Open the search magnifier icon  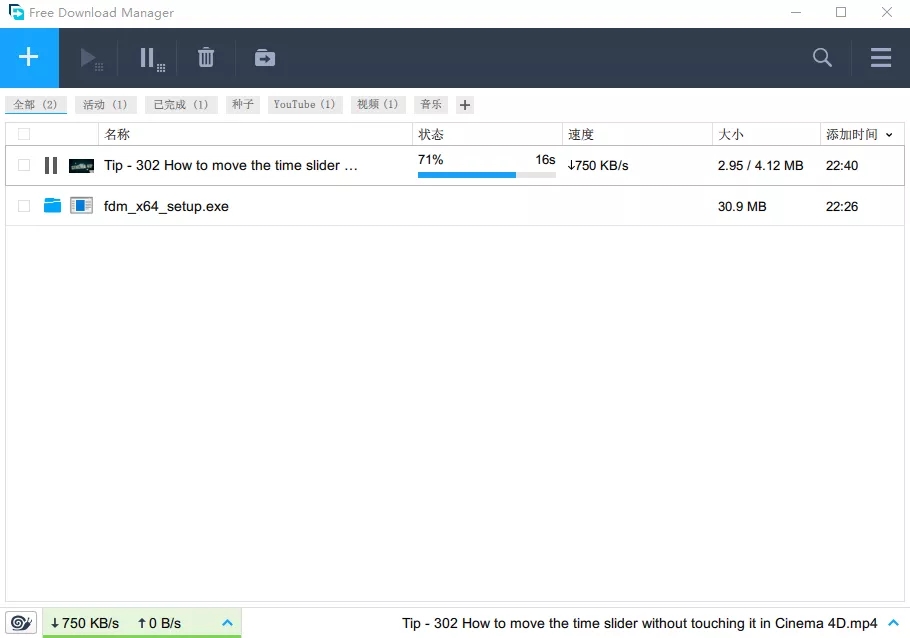click(822, 57)
